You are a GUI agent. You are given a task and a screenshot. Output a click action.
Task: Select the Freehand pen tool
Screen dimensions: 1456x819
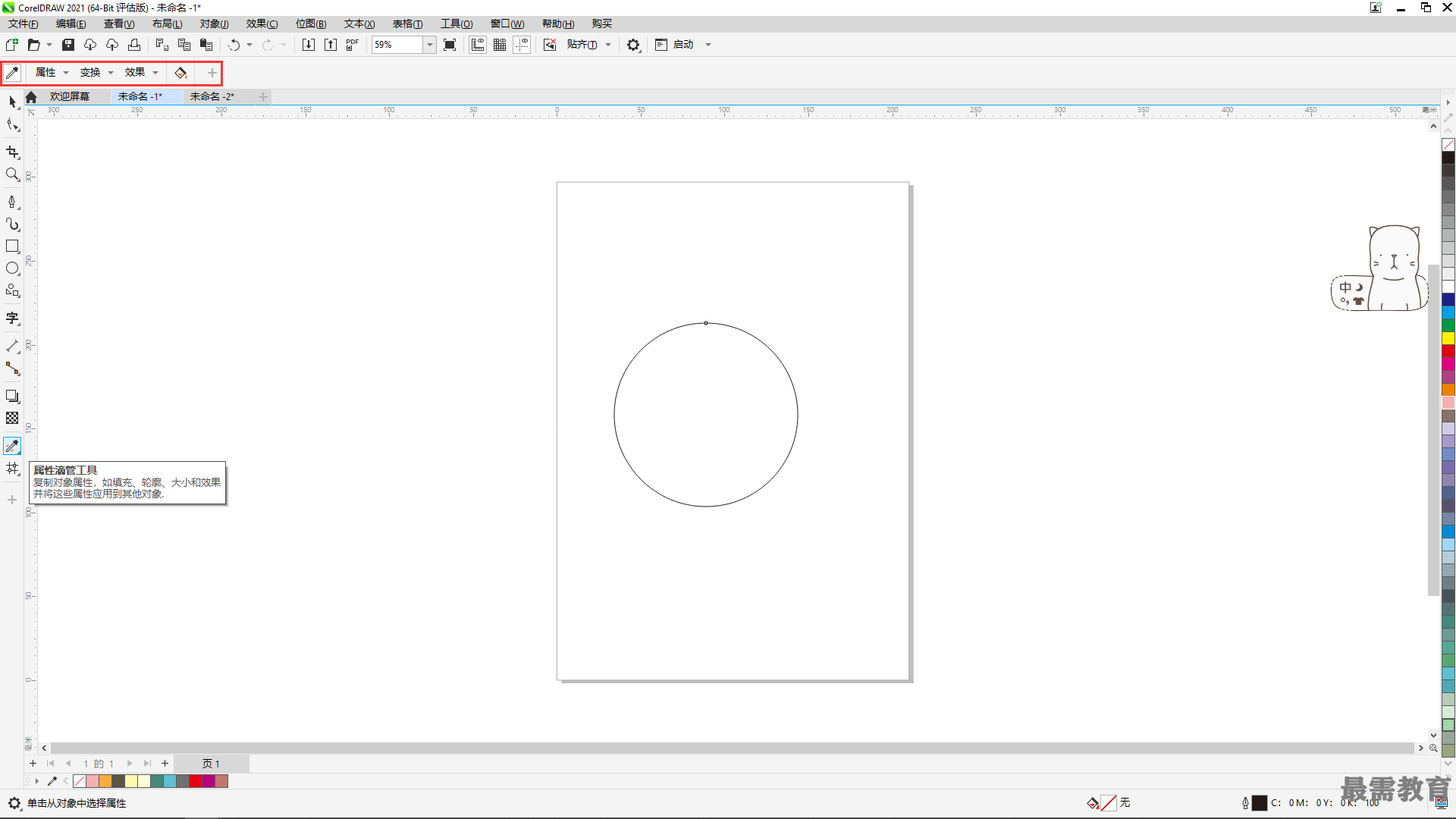click(x=12, y=202)
